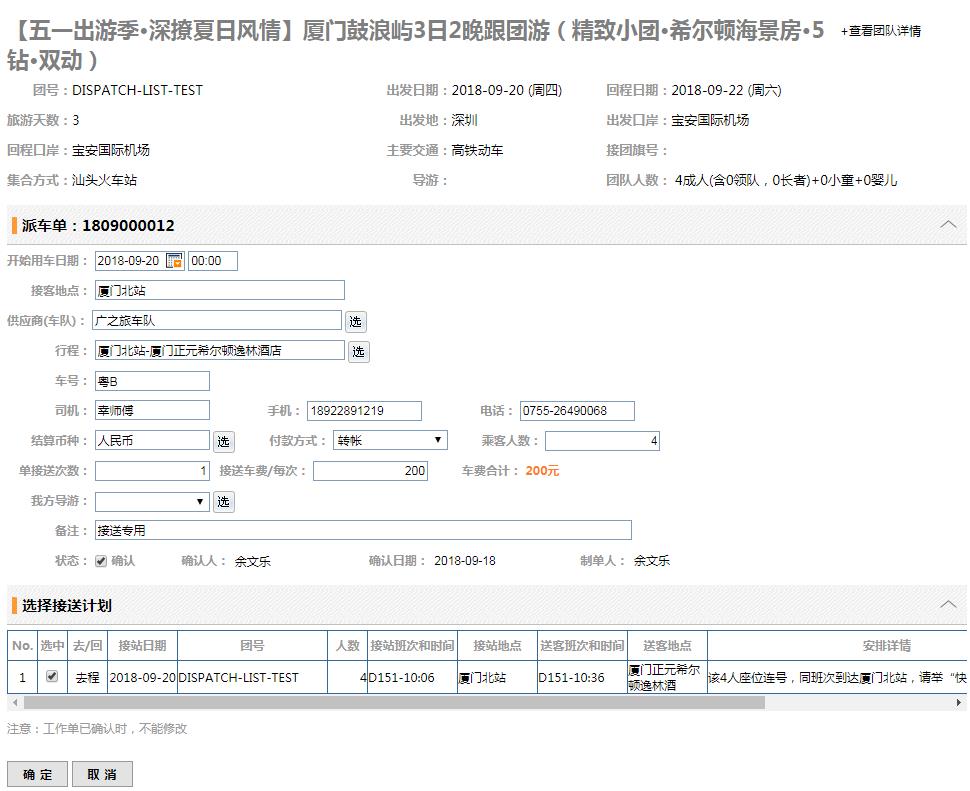Click the 去程 cell in row 1
970x791 pixels.
[x=87, y=677]
